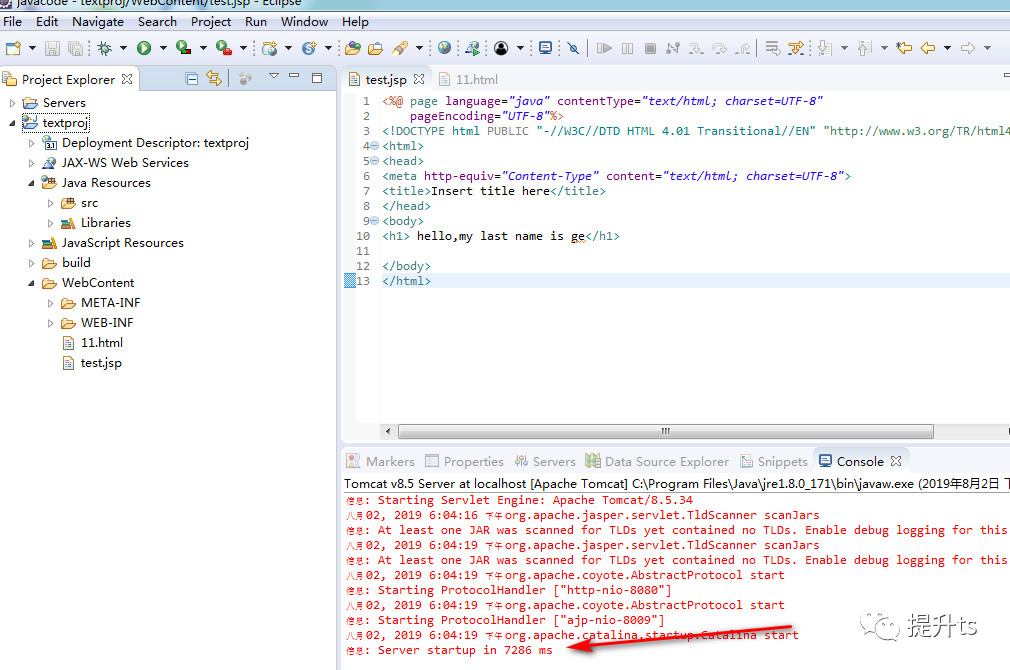The height and width of the screenshot is (670, 1010).
Task: Click the Disconnect debug icon
Action: click(673, 48)
